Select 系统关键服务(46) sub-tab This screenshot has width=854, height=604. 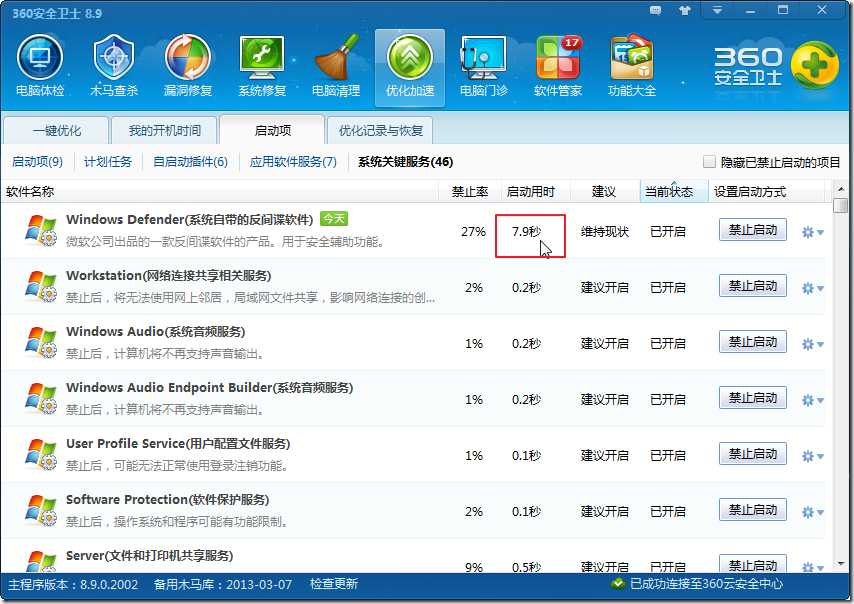405,162
